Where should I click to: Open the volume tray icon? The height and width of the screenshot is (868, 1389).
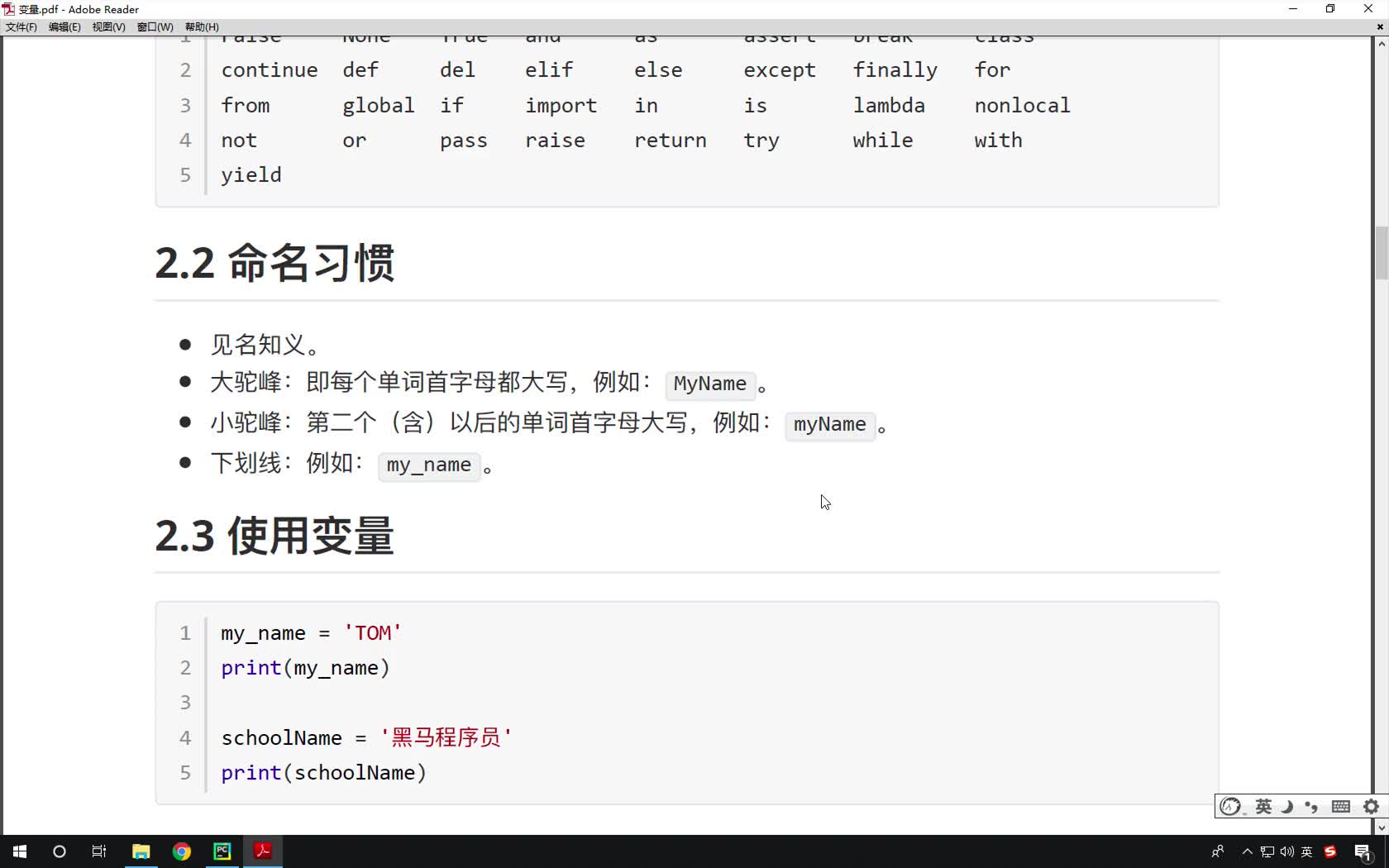pos(1286,851)
